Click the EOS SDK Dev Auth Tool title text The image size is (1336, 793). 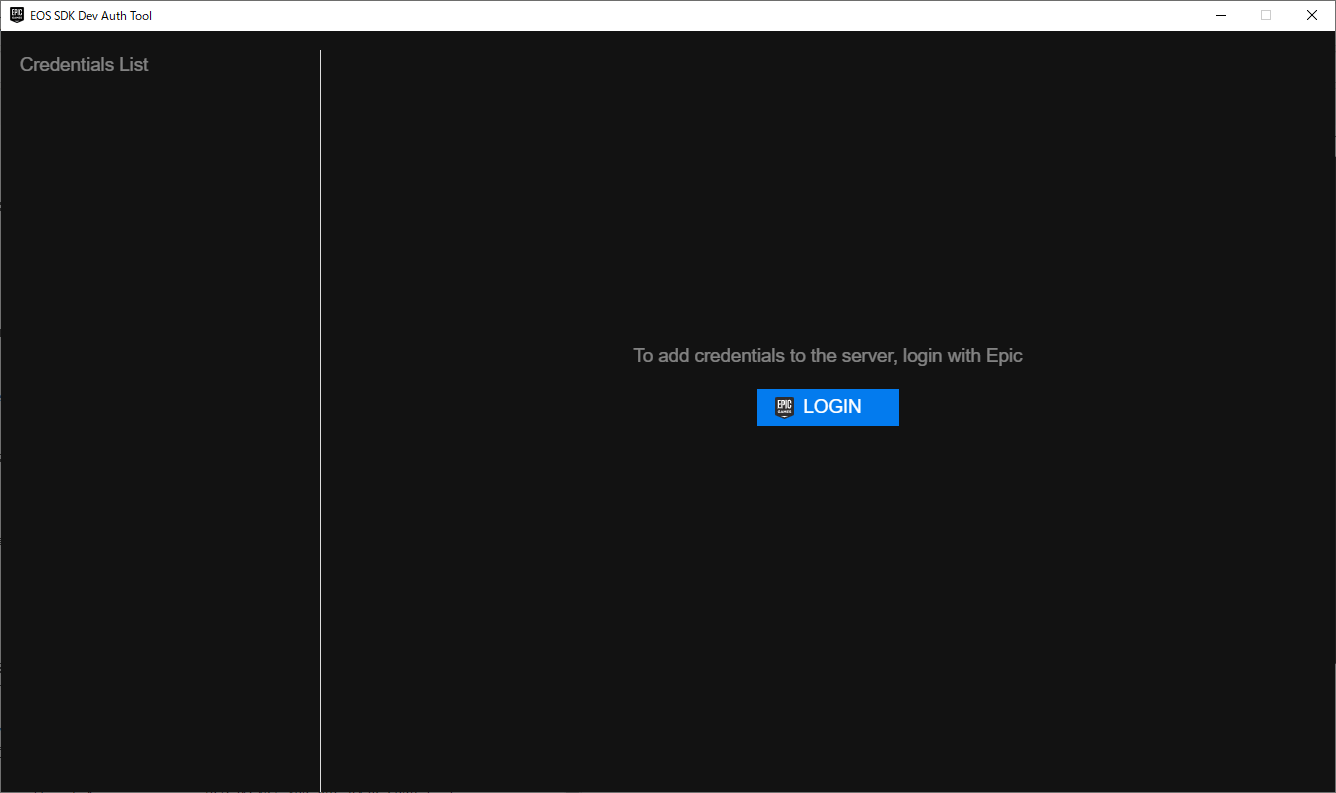91,16
